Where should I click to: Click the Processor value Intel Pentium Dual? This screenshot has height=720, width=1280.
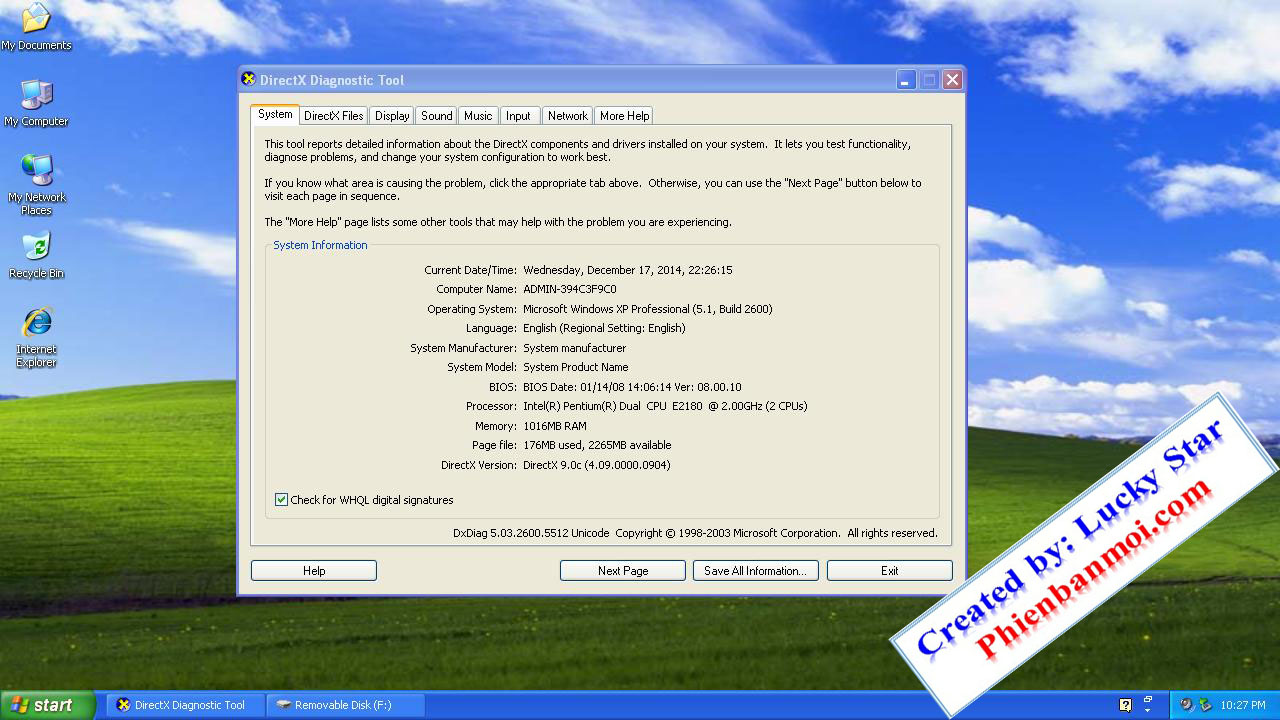point(665,406)
